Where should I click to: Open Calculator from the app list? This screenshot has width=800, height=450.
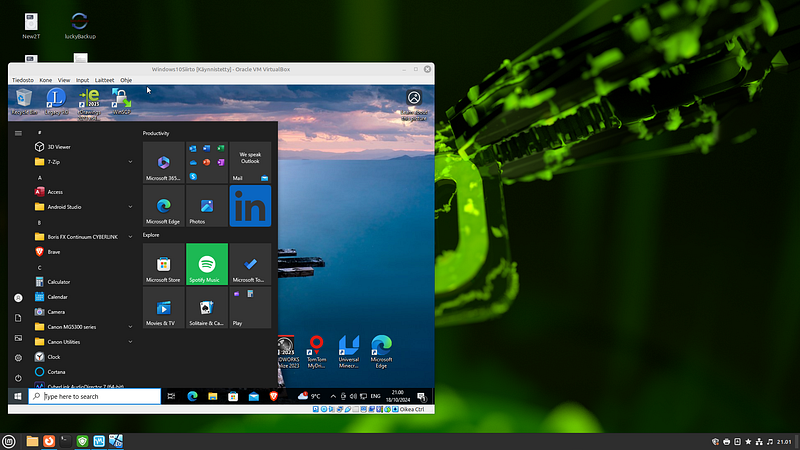(83, 282)
